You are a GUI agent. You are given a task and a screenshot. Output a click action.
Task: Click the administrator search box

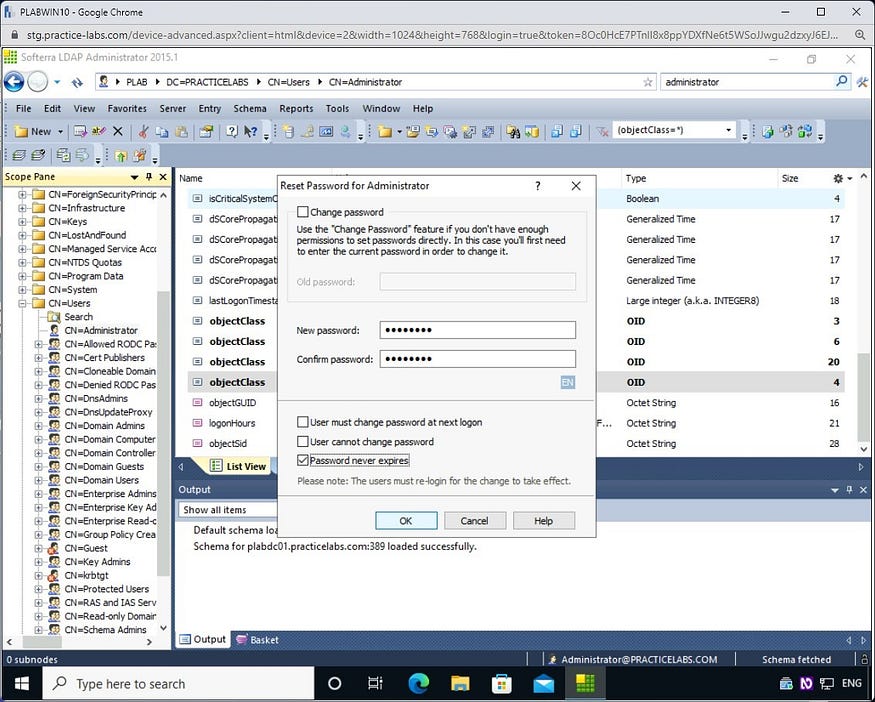pyautogui.click(x=747, y=82)
